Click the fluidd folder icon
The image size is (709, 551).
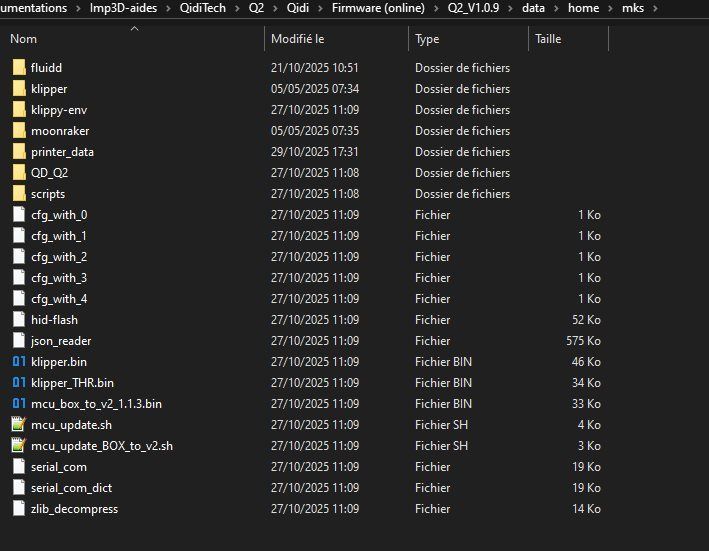19,68
